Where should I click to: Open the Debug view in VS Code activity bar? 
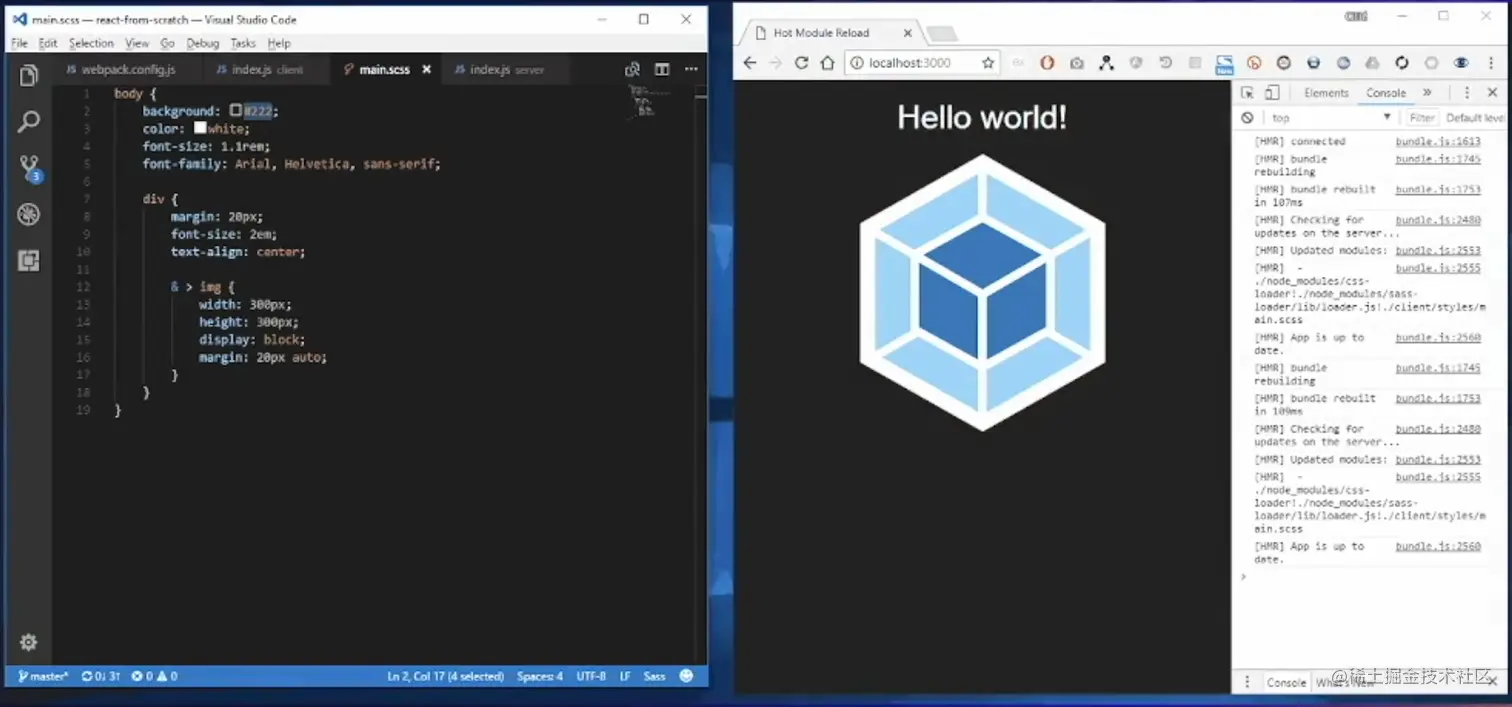pos(29,214)
